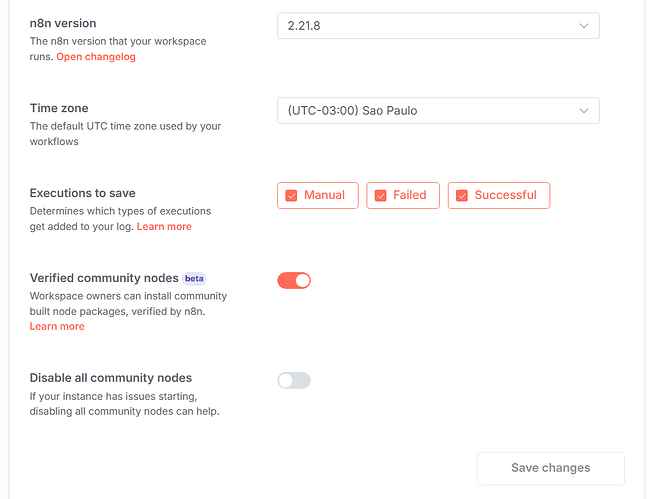This screenshot has height=499, width=647.
Task: Click the beta badge next to Verified community nodes
Action: (194, 279)
